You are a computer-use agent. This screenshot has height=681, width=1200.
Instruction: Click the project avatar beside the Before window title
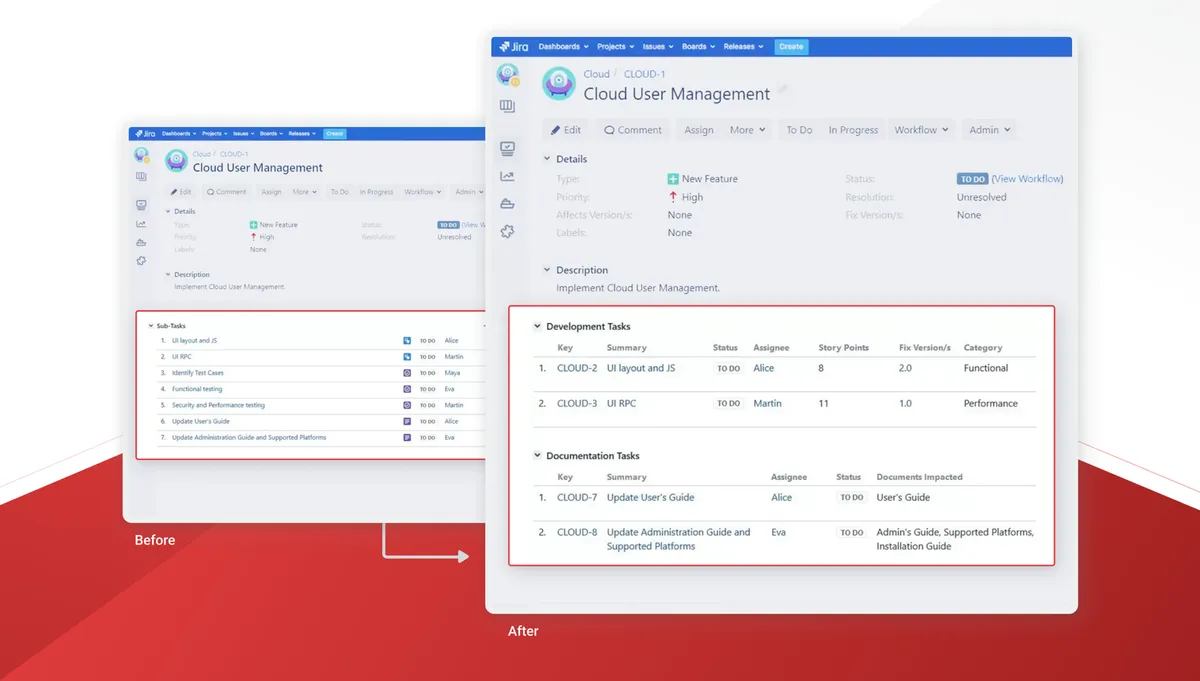coord(177,161)
